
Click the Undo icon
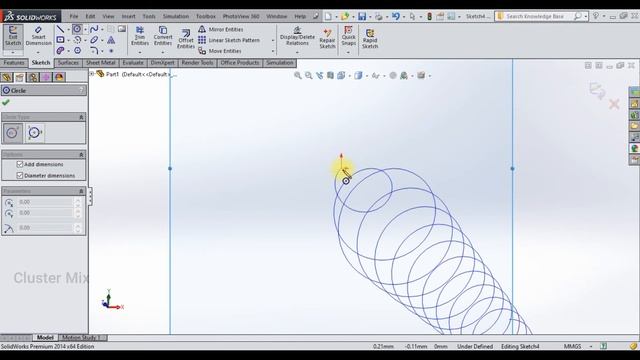tap(396, 16)
